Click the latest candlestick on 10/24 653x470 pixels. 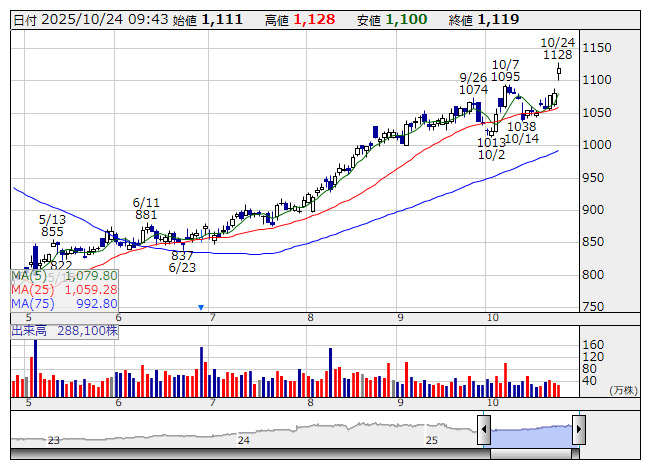point(558,71)
